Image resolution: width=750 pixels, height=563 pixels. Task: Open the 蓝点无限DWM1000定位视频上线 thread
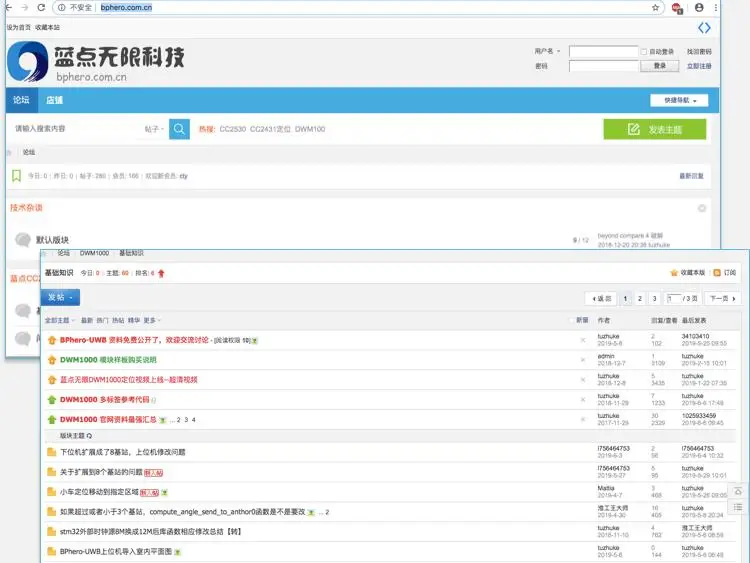click(x=129, y=380)
